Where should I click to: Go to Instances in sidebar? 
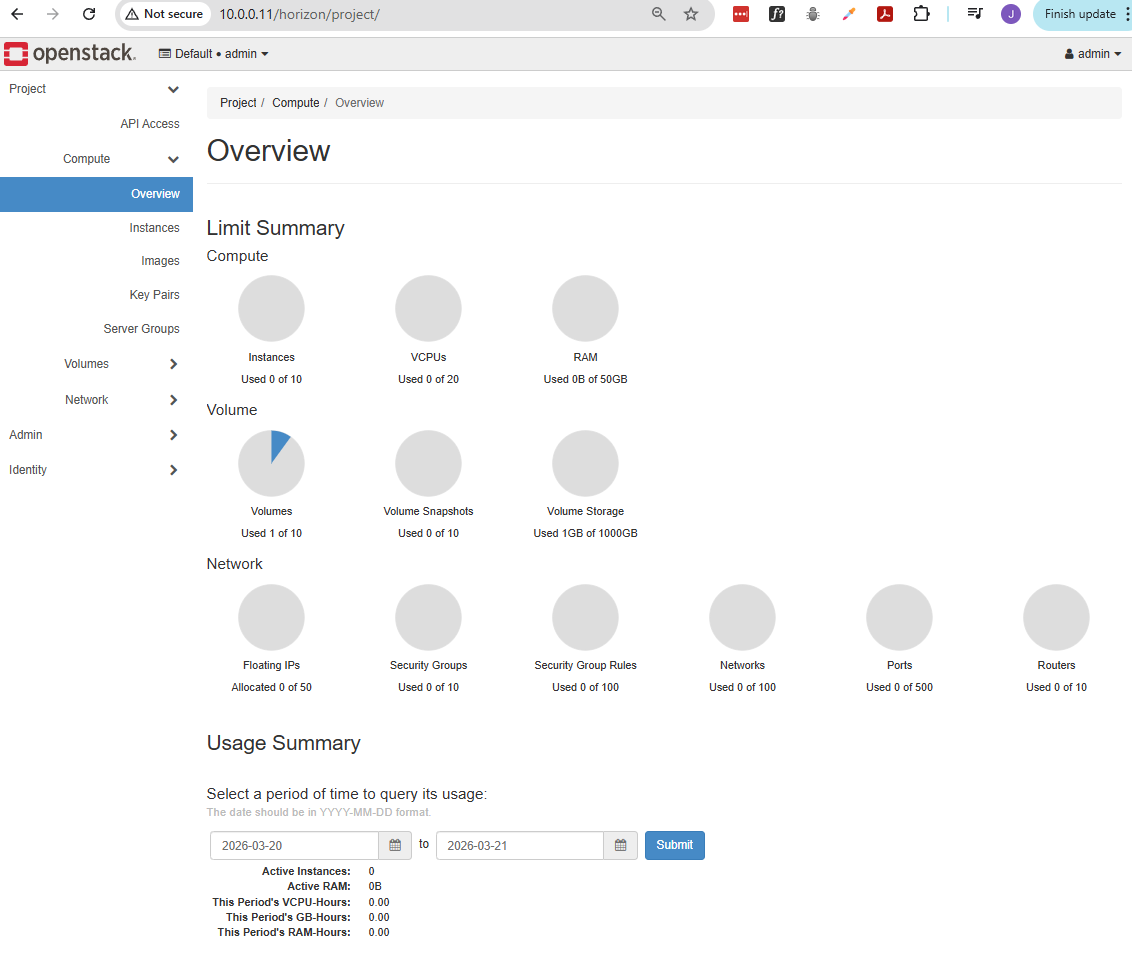coord(154,228)
